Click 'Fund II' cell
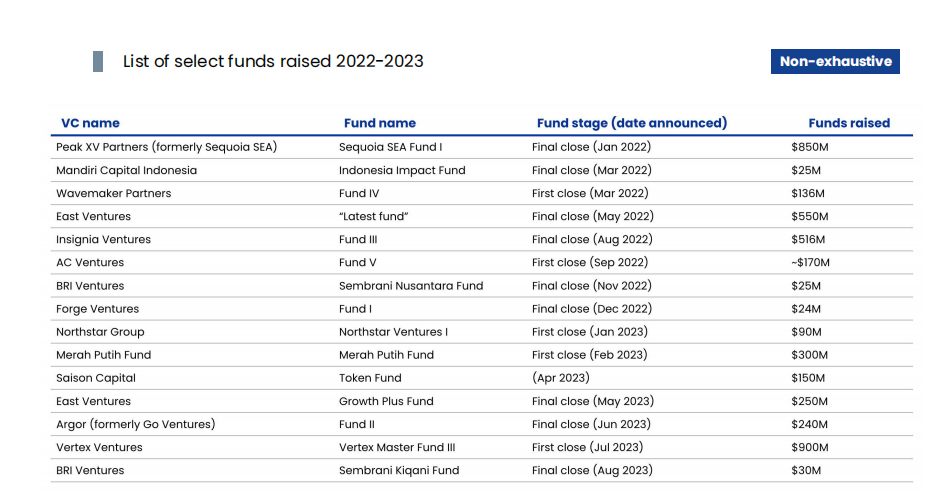 coord(357,424)
